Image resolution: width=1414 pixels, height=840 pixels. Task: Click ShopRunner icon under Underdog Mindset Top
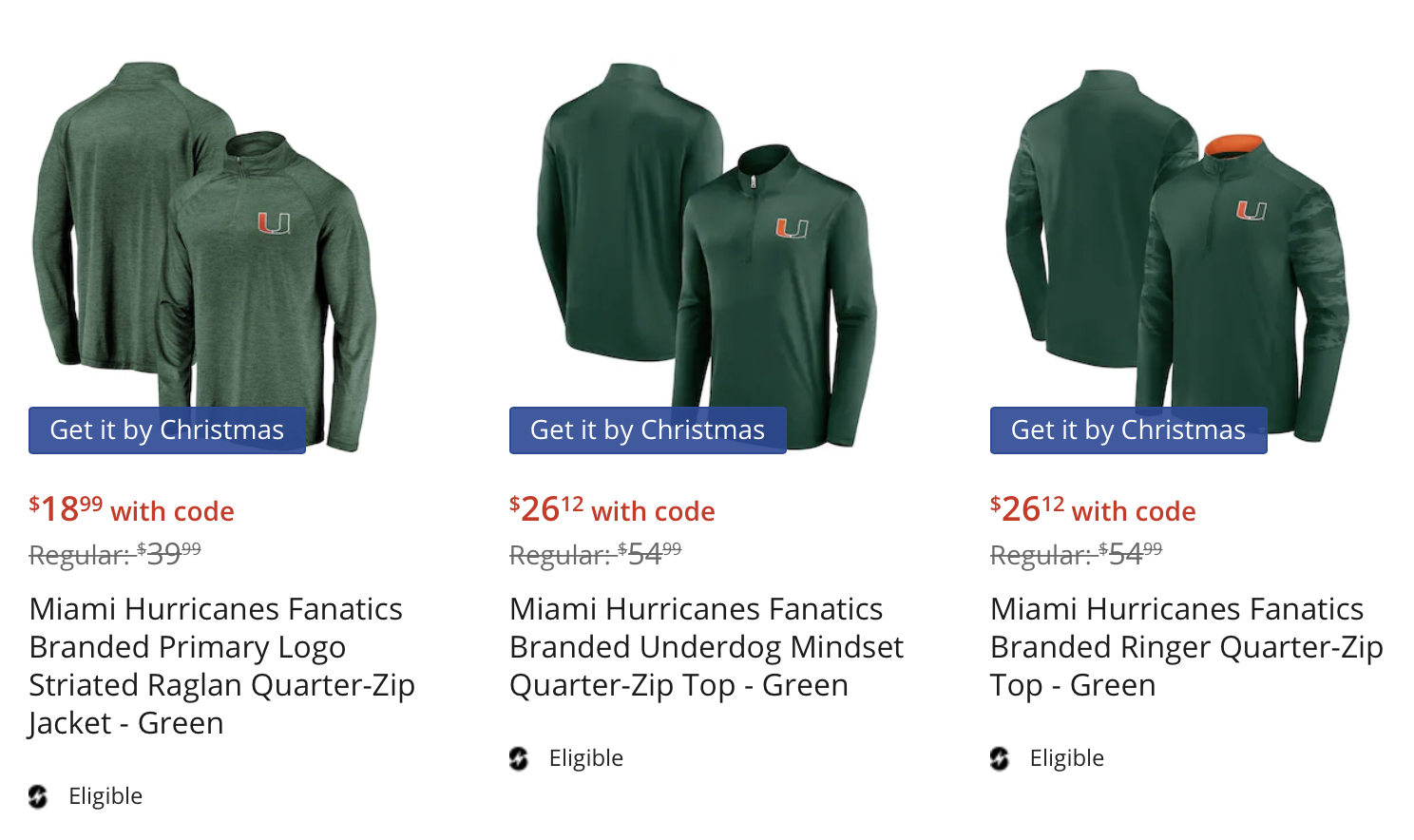pyautogui.click(x=519, y=758)
